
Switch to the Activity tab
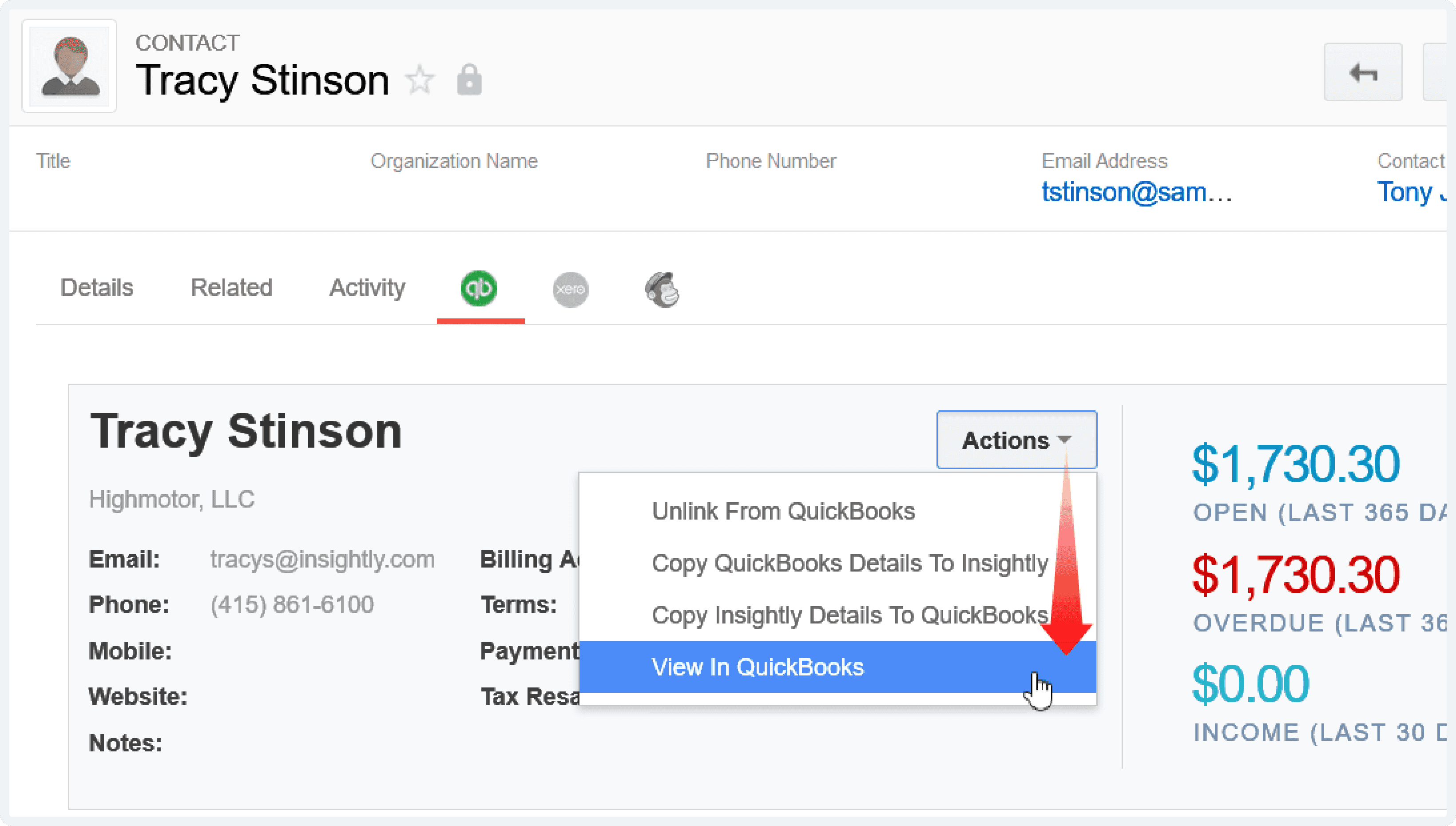368,288
